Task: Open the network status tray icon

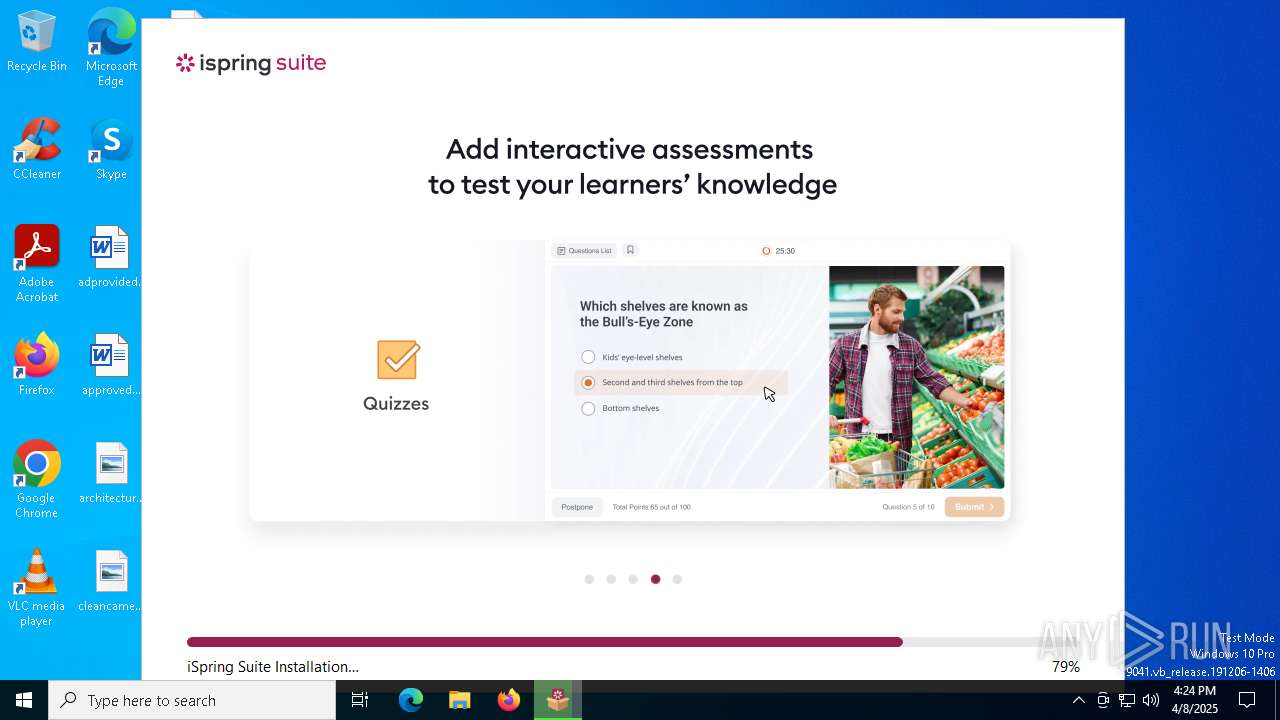Action: pyautogui.click(x=1127, y=700)
